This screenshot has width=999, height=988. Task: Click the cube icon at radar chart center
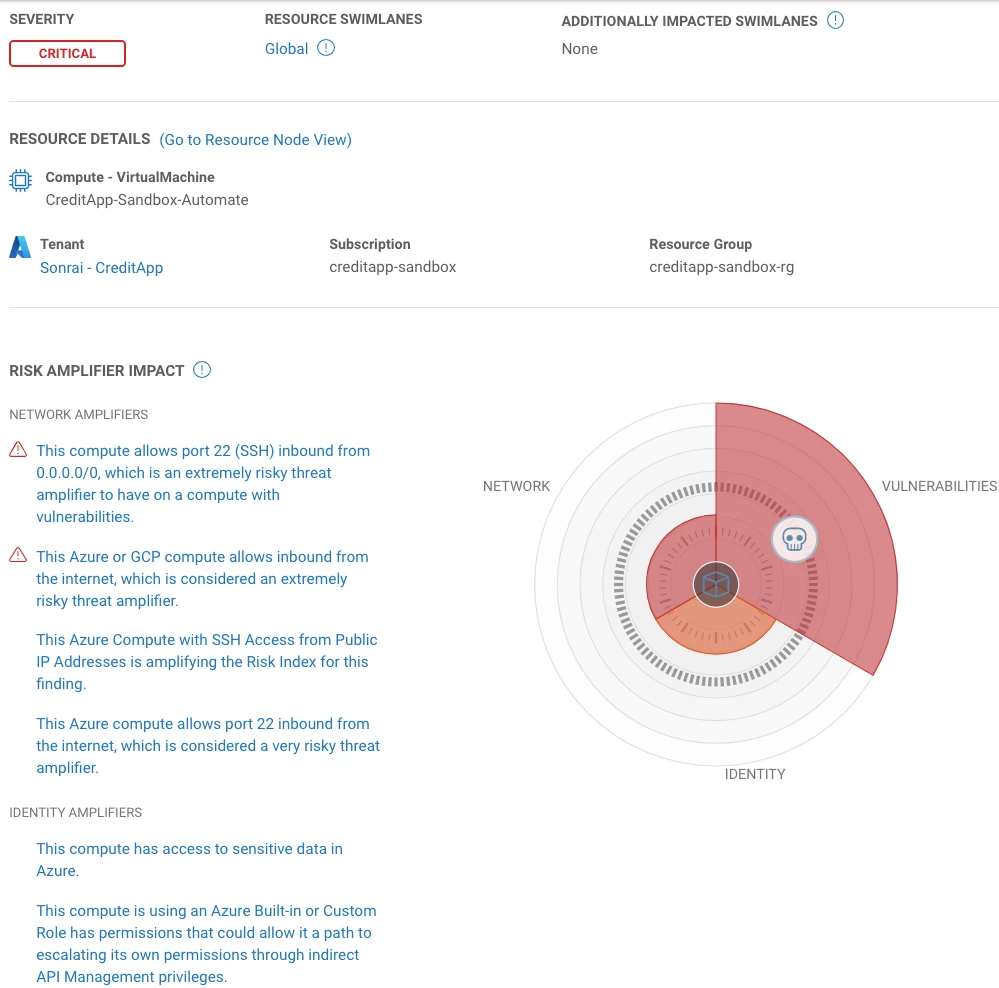coord(716,584)
